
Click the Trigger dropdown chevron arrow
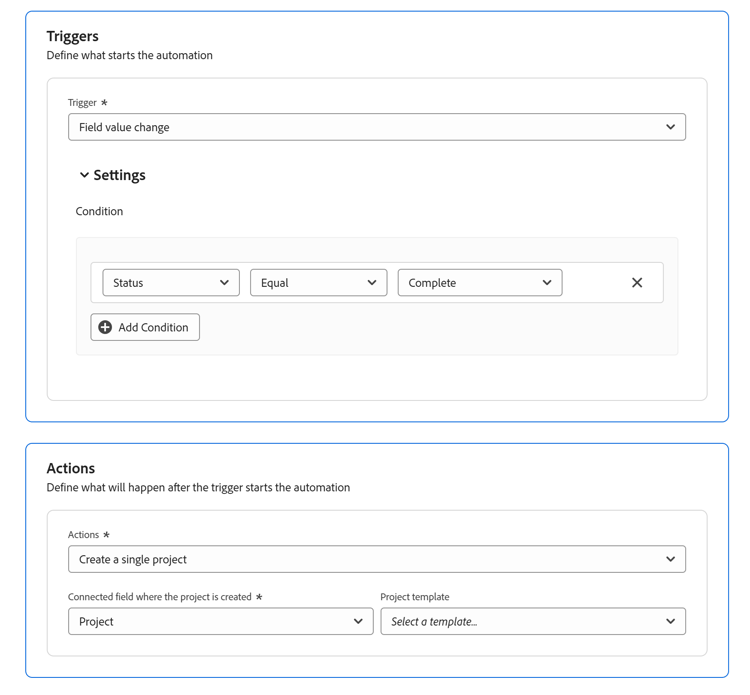click(670, 127)
